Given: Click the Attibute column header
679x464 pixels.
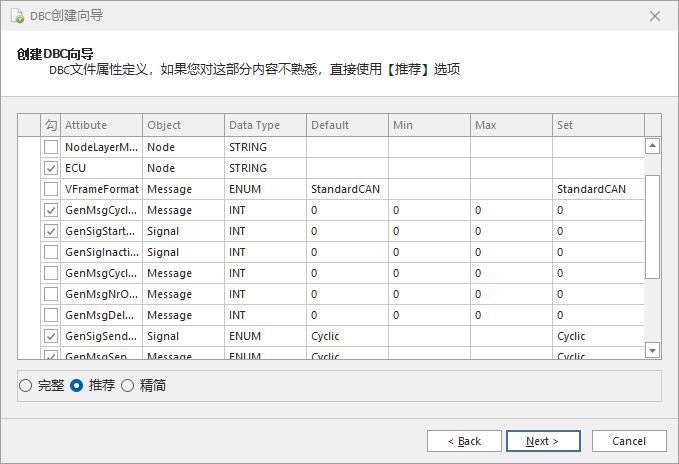Looking at the screenshot, I should tap(101, 125).
